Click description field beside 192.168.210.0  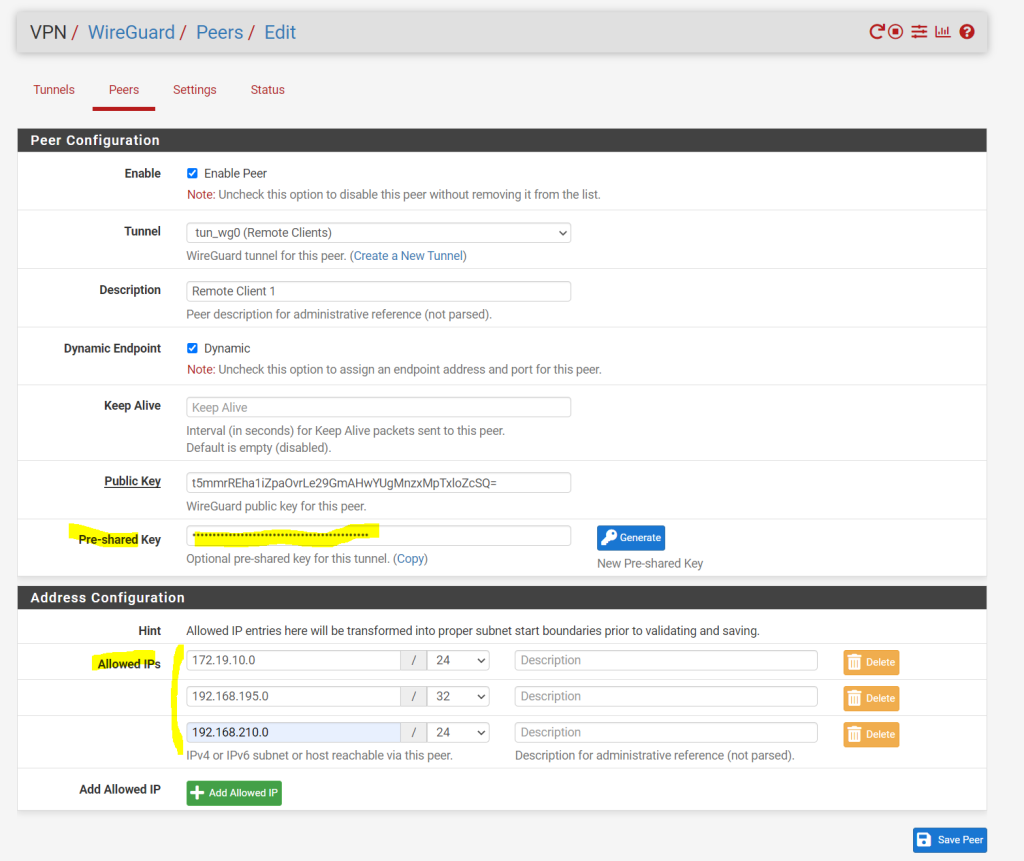[666, 732]
